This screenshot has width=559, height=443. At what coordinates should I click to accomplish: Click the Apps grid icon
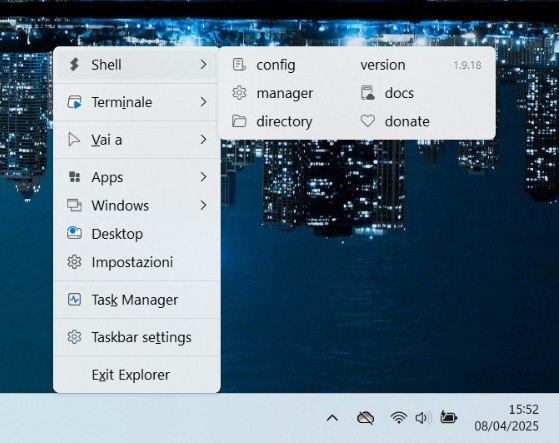click(74, 177)
